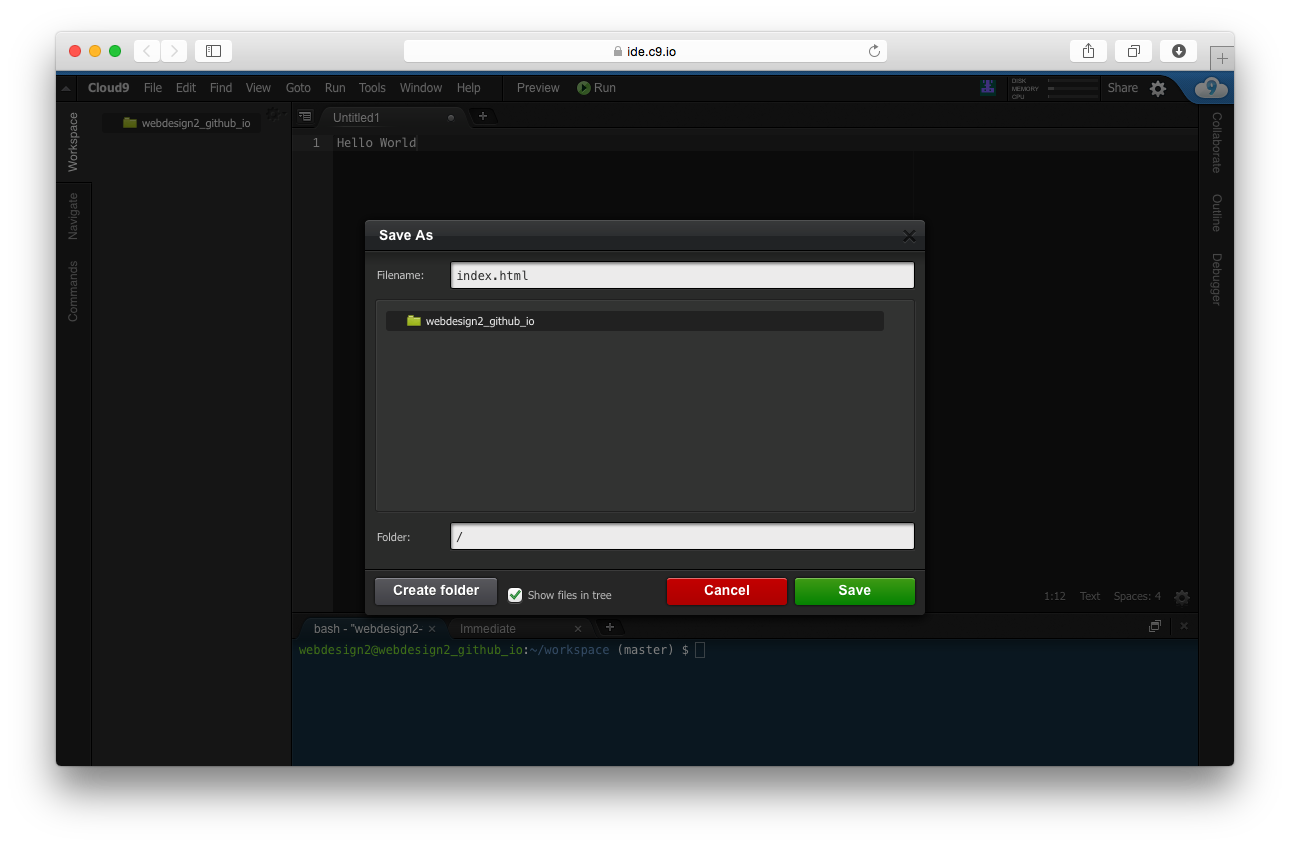The height and width of the screenshot is (846, 1290).
Task: Click the Folder path input field
Action: (x=682, y=537)
